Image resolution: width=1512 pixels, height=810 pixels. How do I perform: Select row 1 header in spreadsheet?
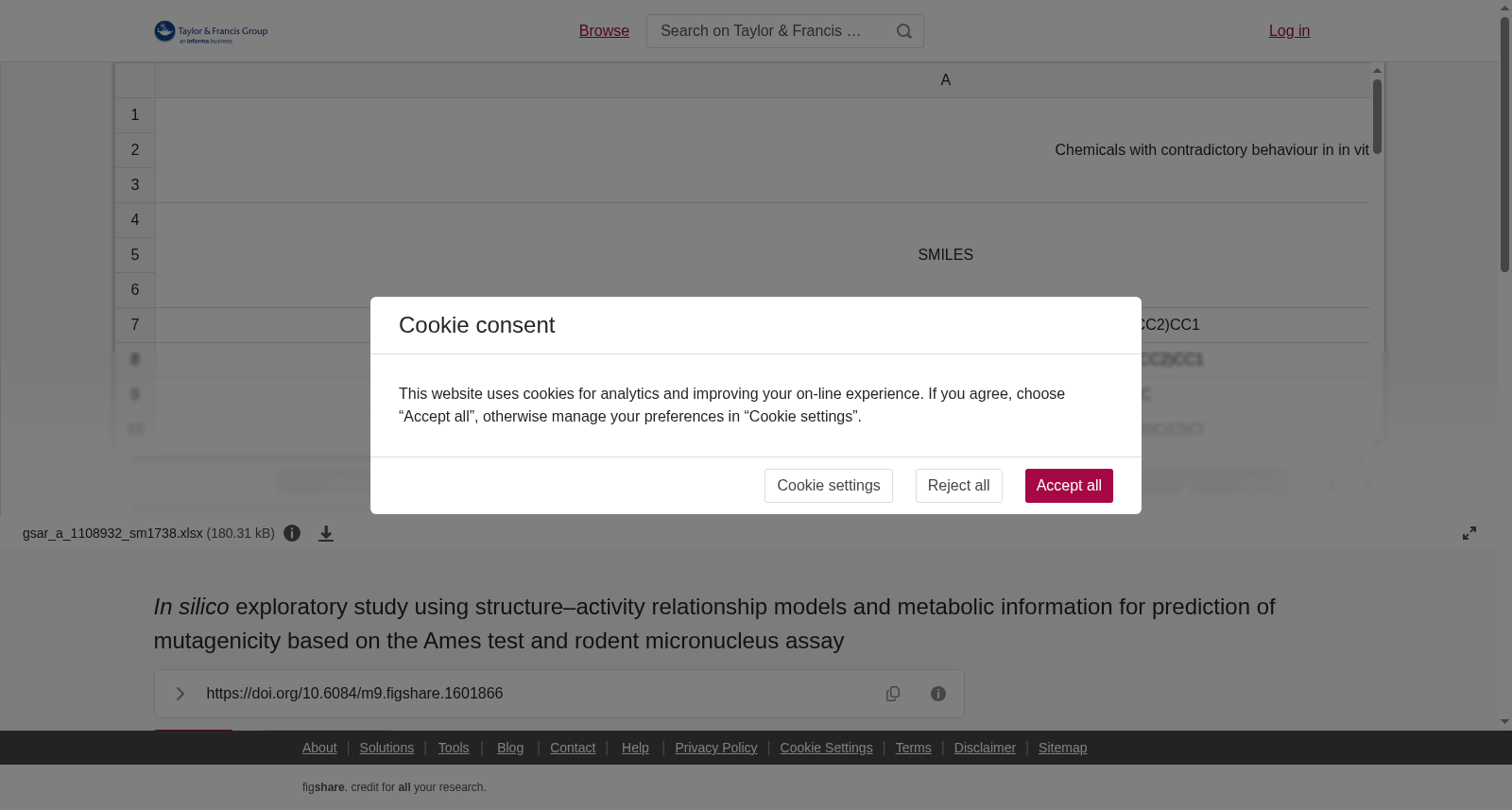135,115
